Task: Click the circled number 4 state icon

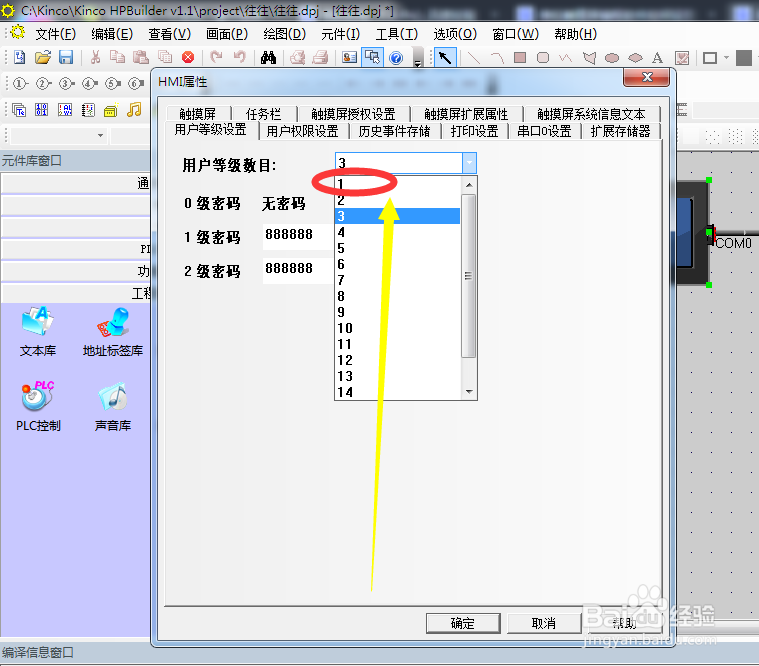Action: [90, 84]
